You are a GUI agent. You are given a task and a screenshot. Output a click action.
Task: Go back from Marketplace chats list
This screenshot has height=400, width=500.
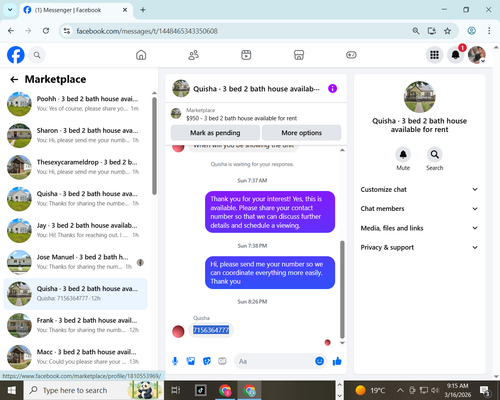click(x=14, y=79)
